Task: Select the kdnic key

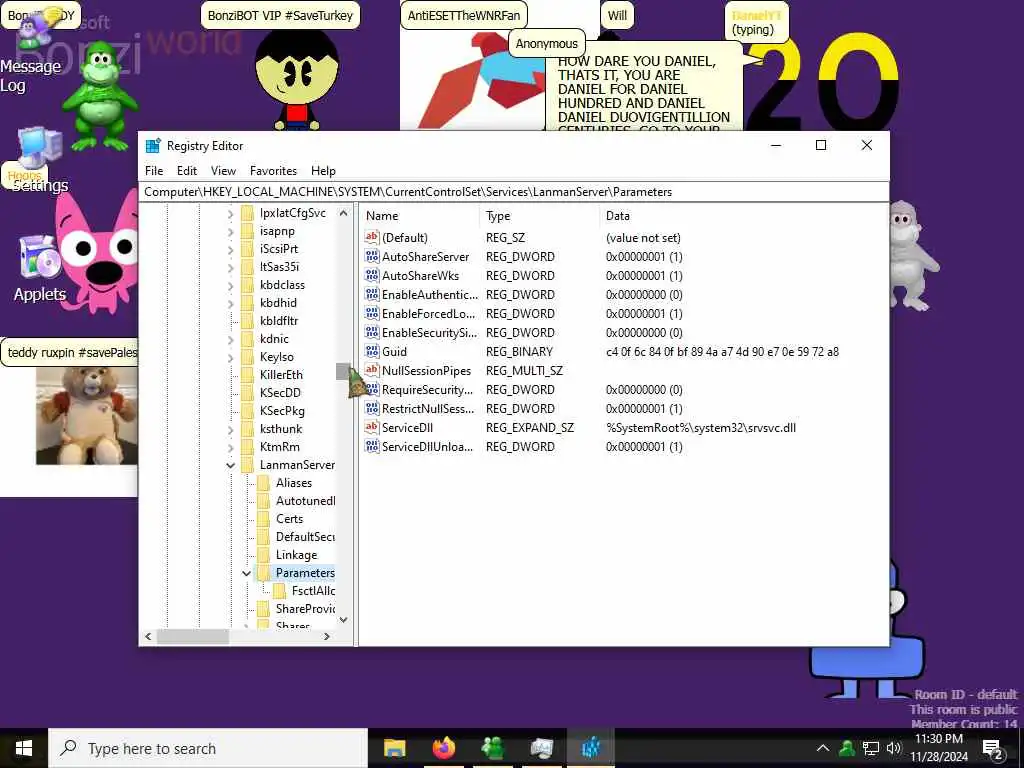Action: 274,339
